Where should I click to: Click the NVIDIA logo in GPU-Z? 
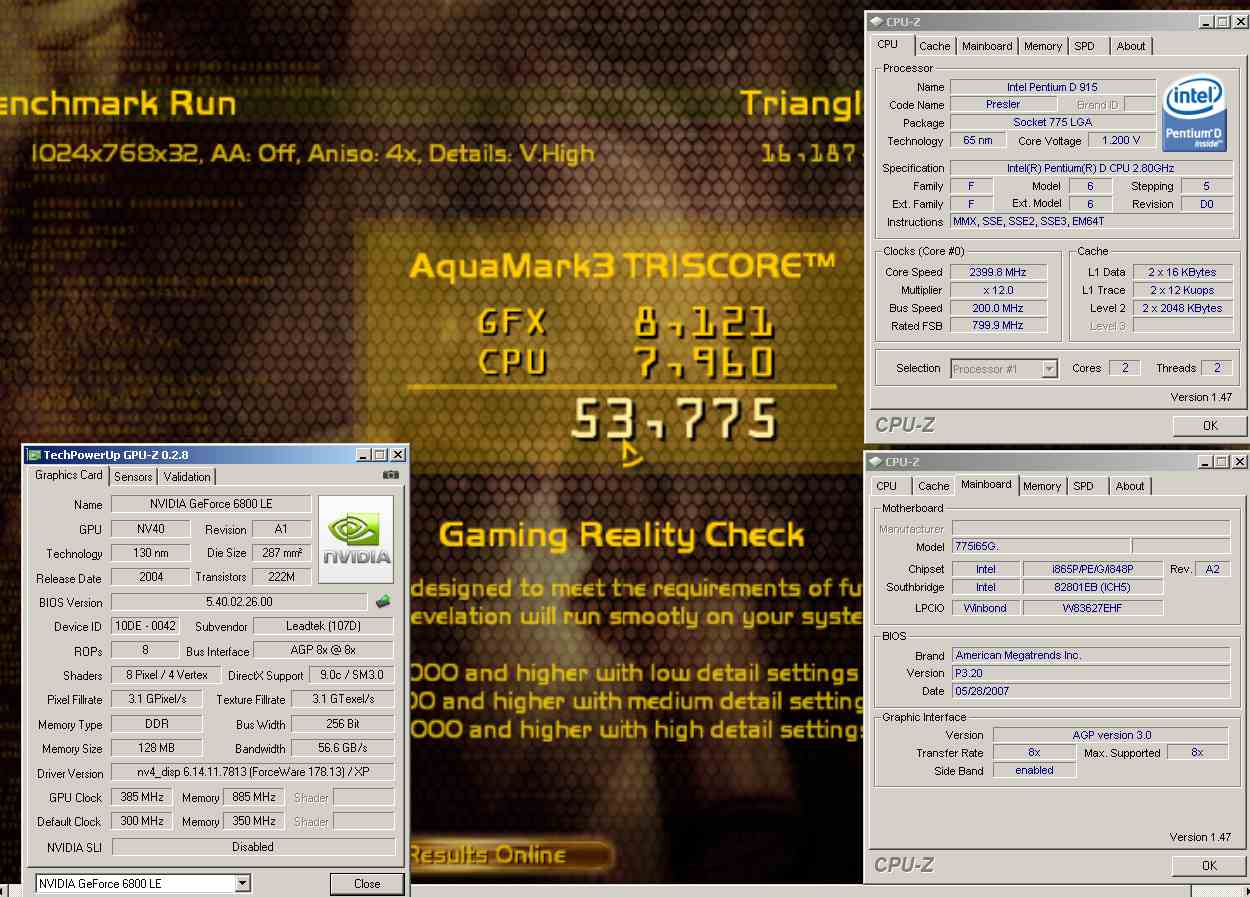click(x=356, y=540)
